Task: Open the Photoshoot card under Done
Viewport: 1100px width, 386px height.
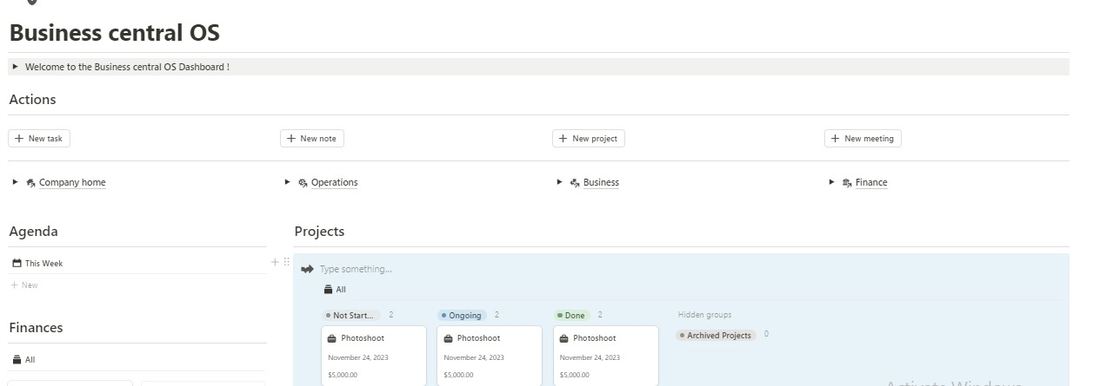Action: (x=606, y=355)
